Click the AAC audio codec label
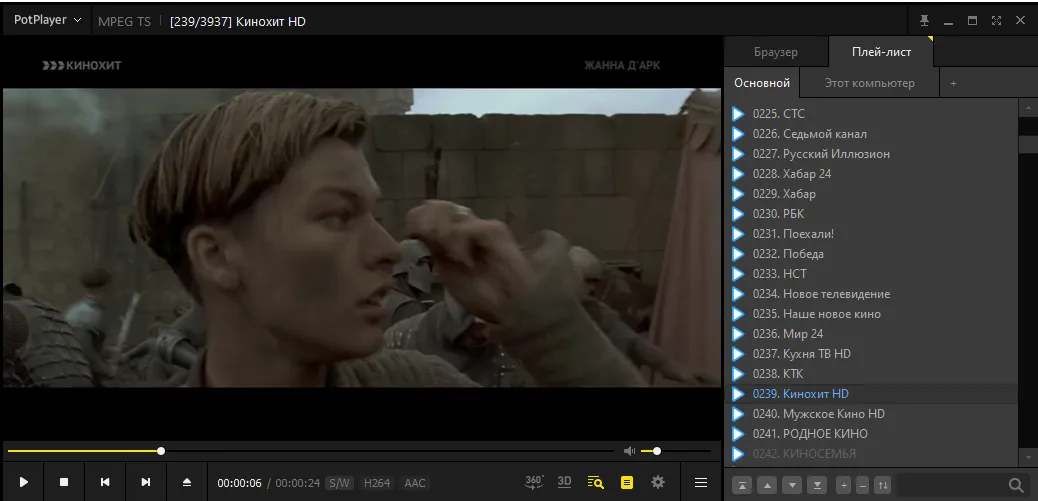The width and height of the screenshot is (1038, 501). coord(415,483)
